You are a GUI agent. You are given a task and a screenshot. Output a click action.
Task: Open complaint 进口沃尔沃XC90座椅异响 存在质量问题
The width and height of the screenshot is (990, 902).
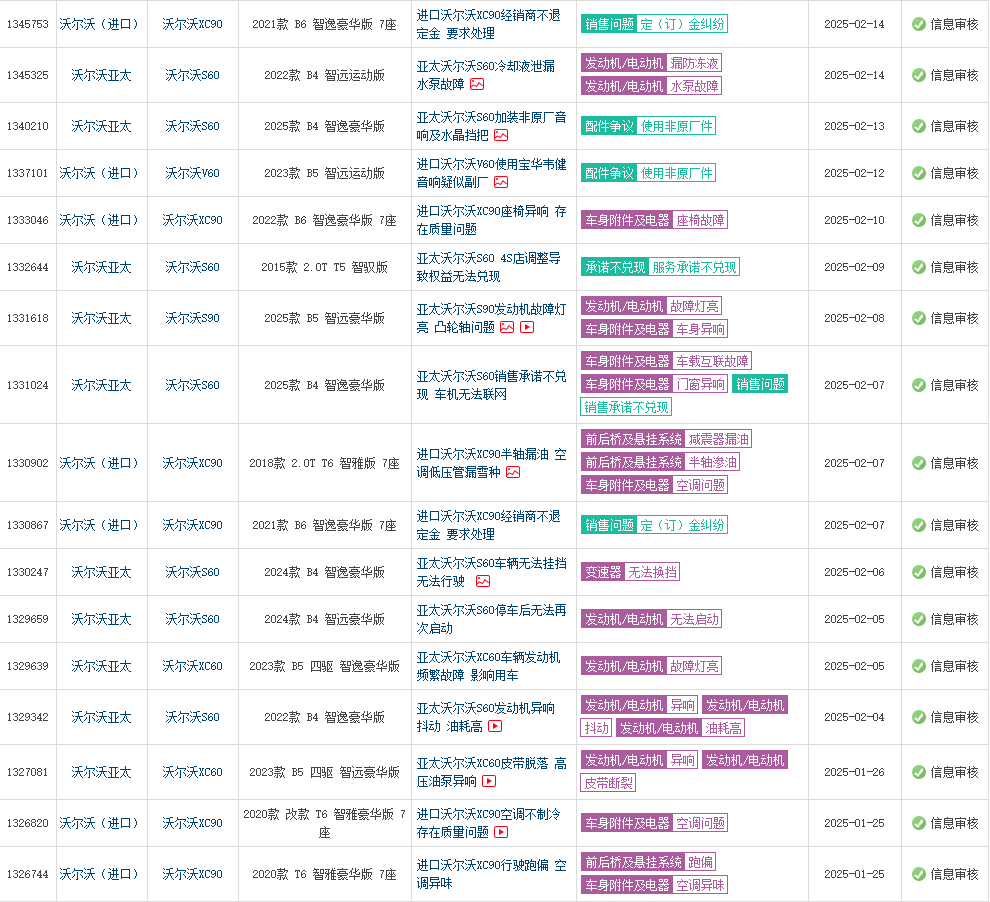pos(491,220)
